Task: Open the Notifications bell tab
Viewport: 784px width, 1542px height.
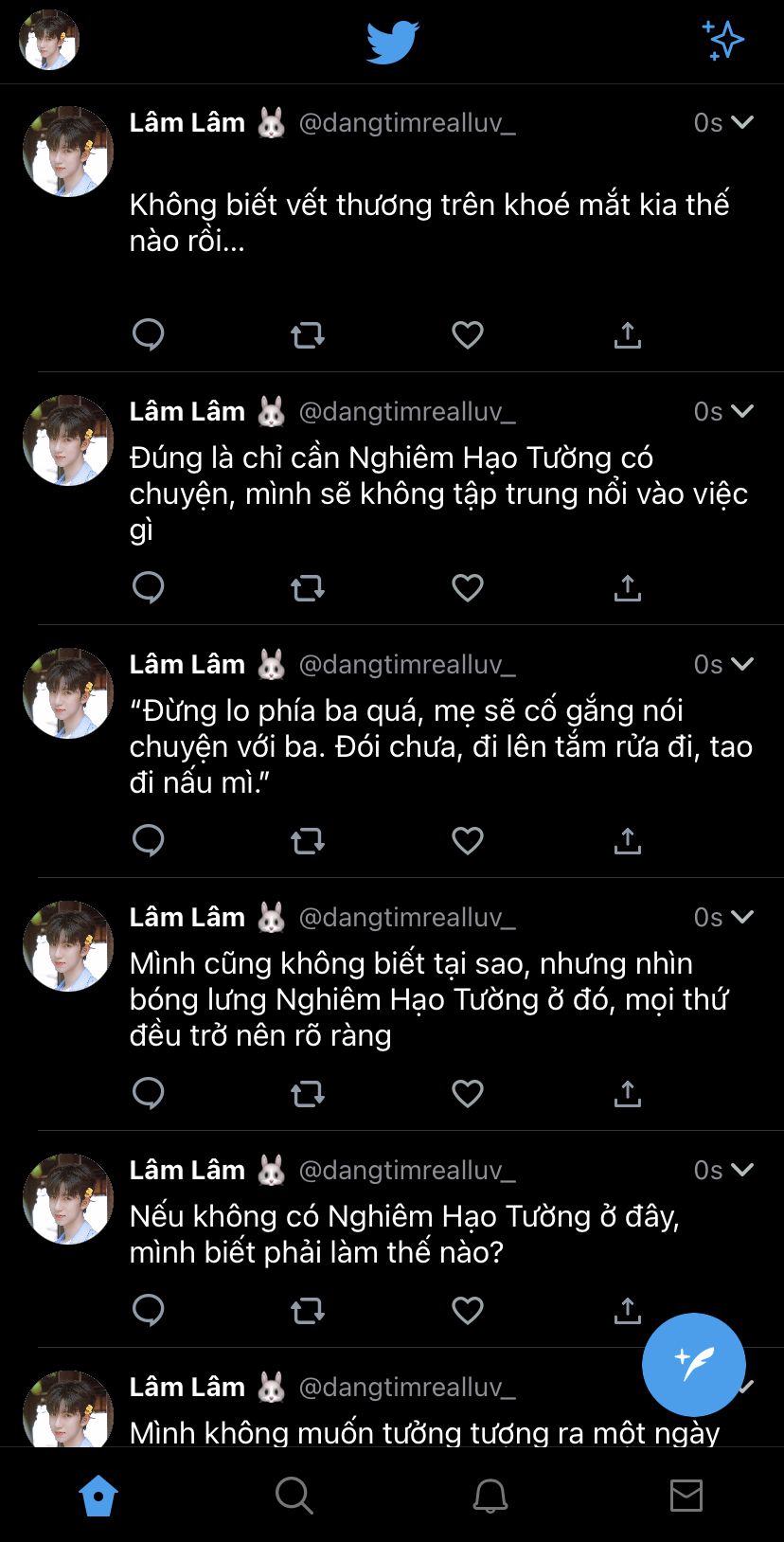Action: click(490, 1496)
